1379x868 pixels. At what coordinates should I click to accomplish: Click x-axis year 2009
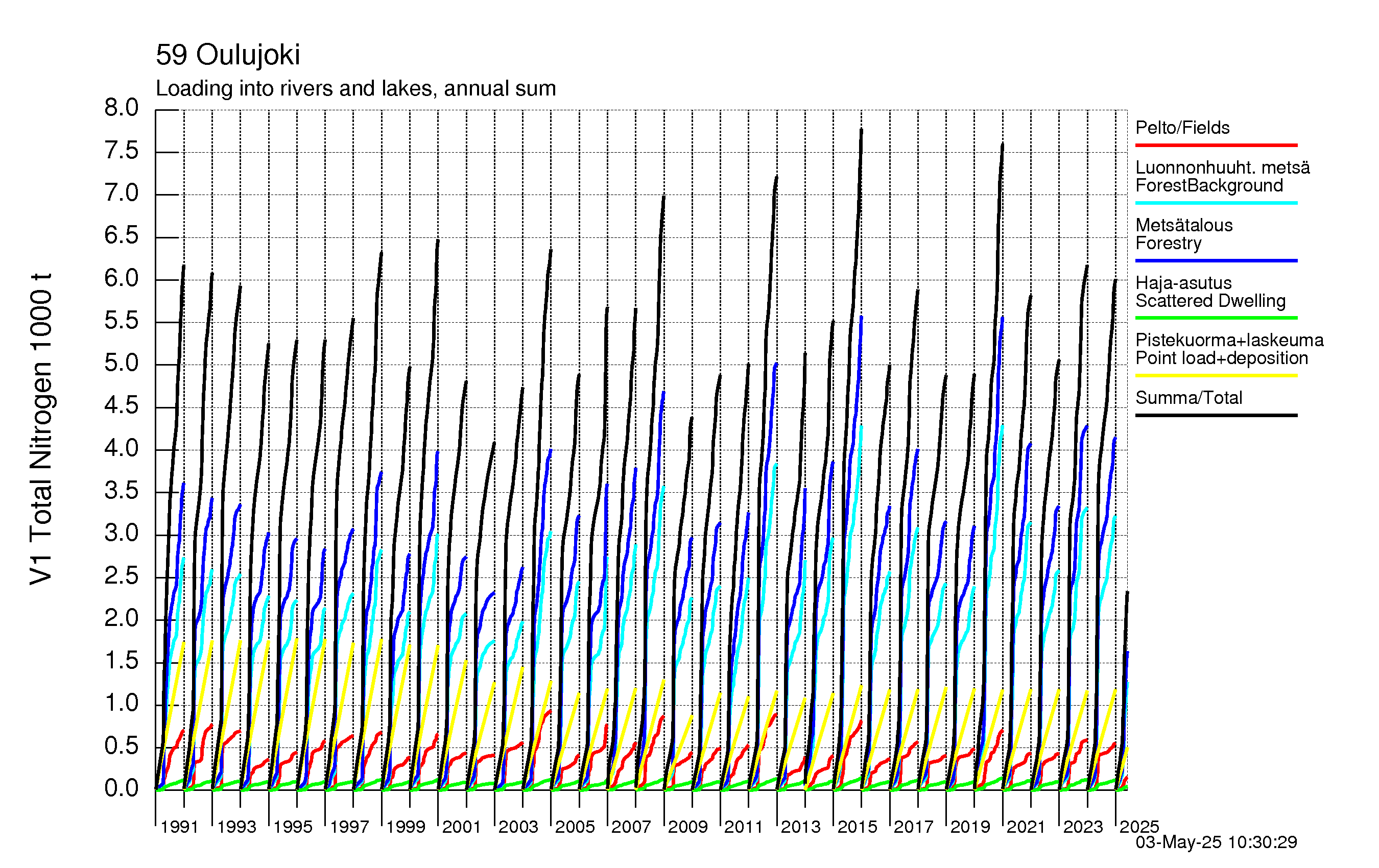688,827
